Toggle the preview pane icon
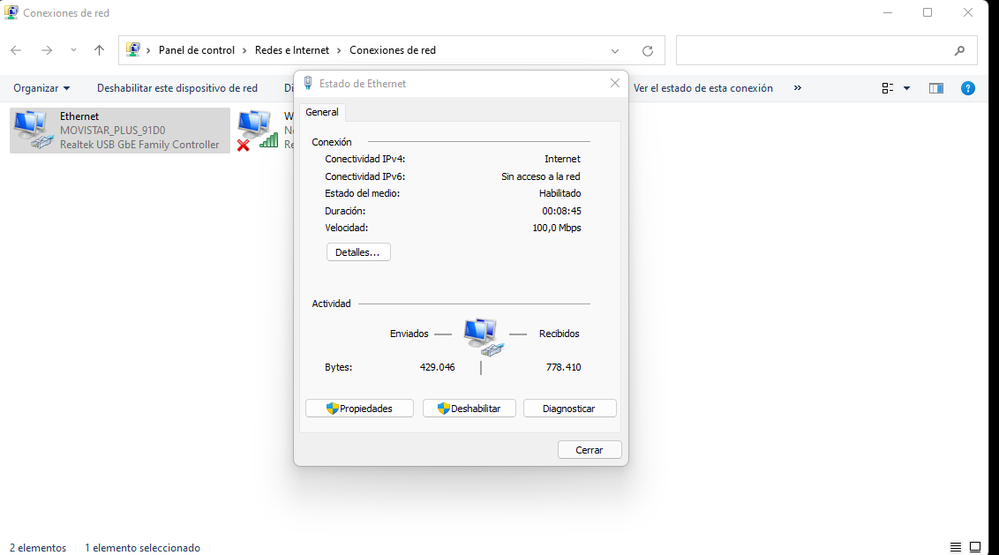The height and width of the screenshot is (555, 999). tap(936, 88)
